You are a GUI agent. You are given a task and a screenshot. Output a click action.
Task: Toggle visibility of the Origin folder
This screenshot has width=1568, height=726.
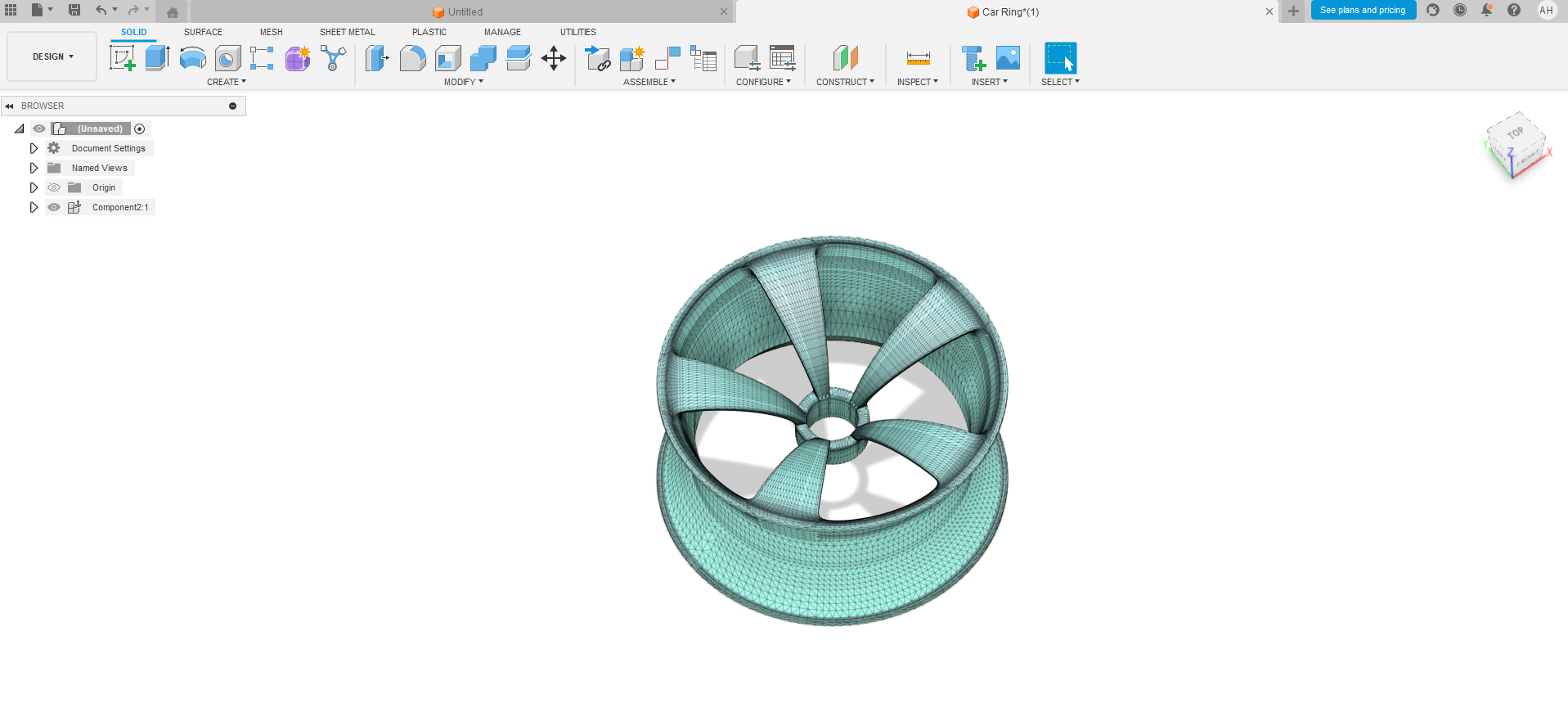pyautogui.click(x=54, y=187)
